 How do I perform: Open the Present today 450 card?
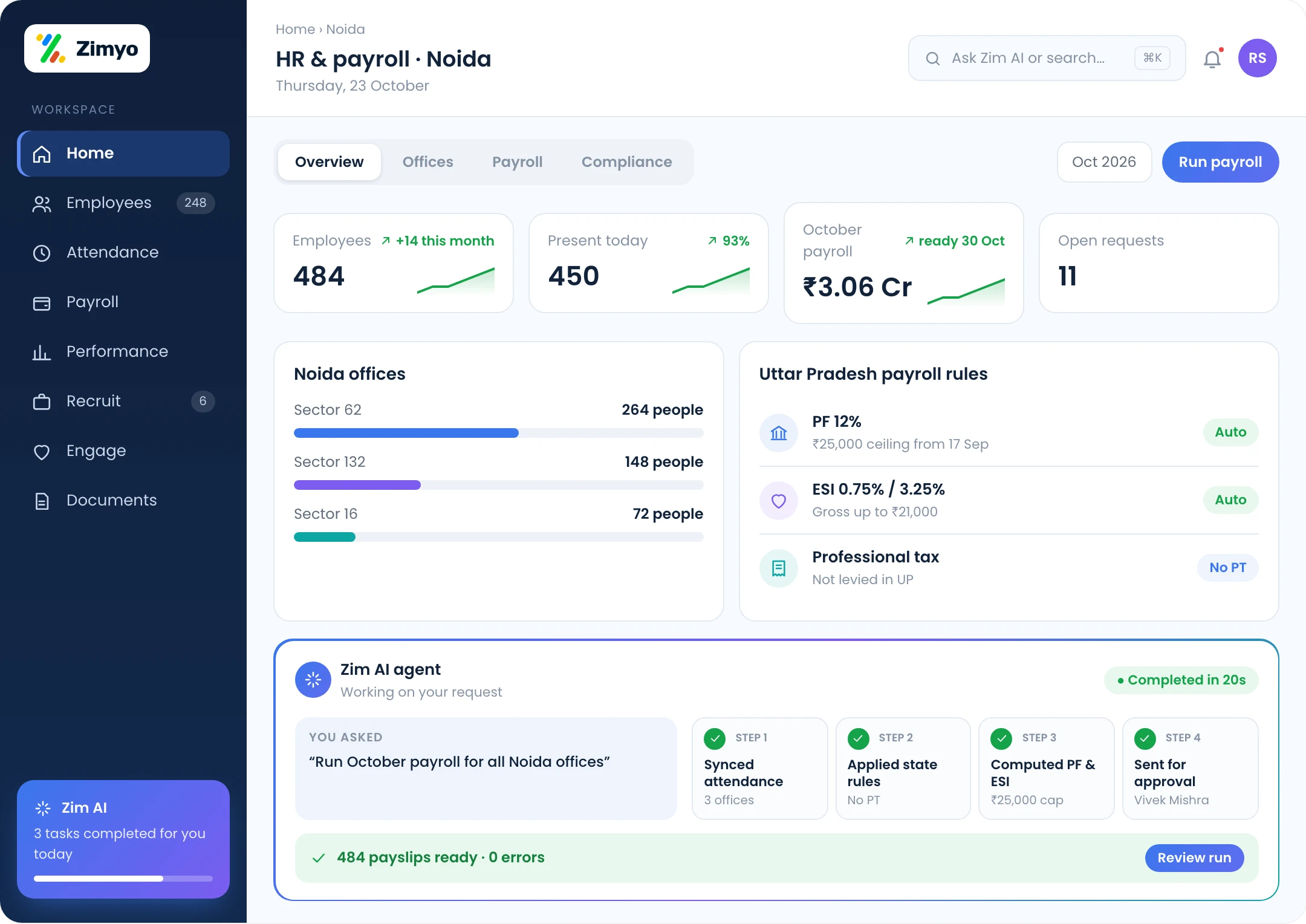[649, 263]
